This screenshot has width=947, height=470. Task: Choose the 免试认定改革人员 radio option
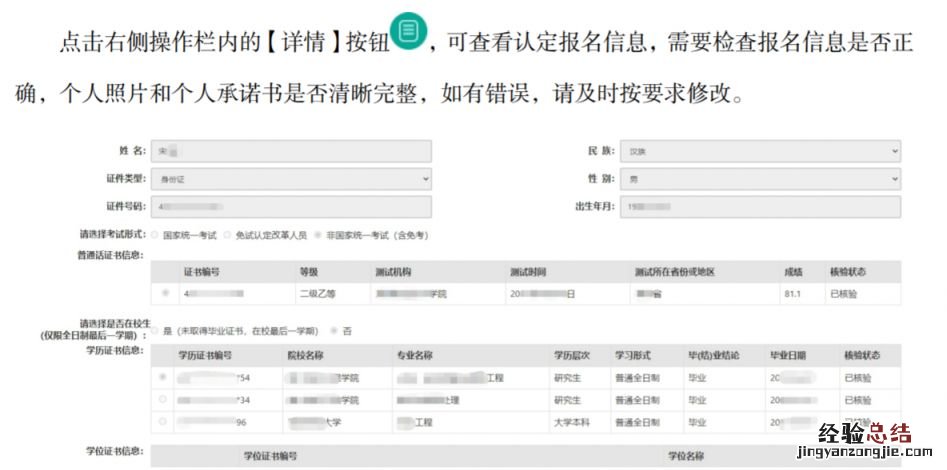[x=227, y=234]
